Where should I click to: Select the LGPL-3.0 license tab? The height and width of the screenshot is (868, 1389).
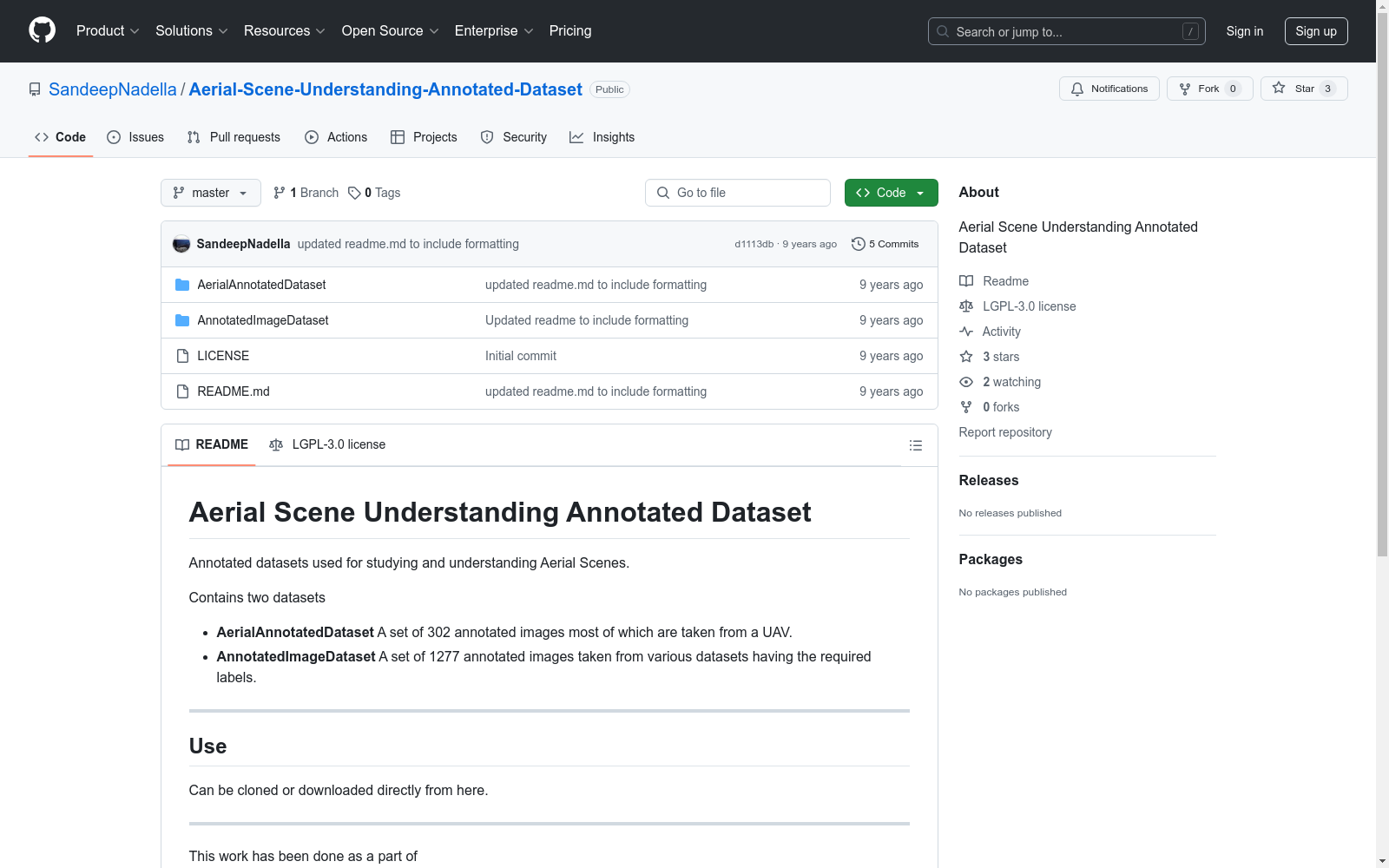(327, 444)
